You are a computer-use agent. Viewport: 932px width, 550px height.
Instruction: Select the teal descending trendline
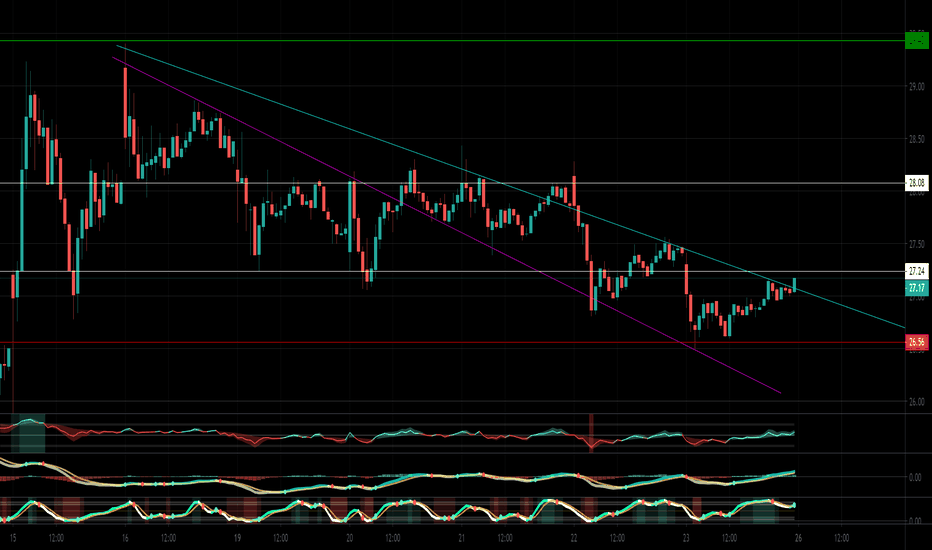coord(511,186)
